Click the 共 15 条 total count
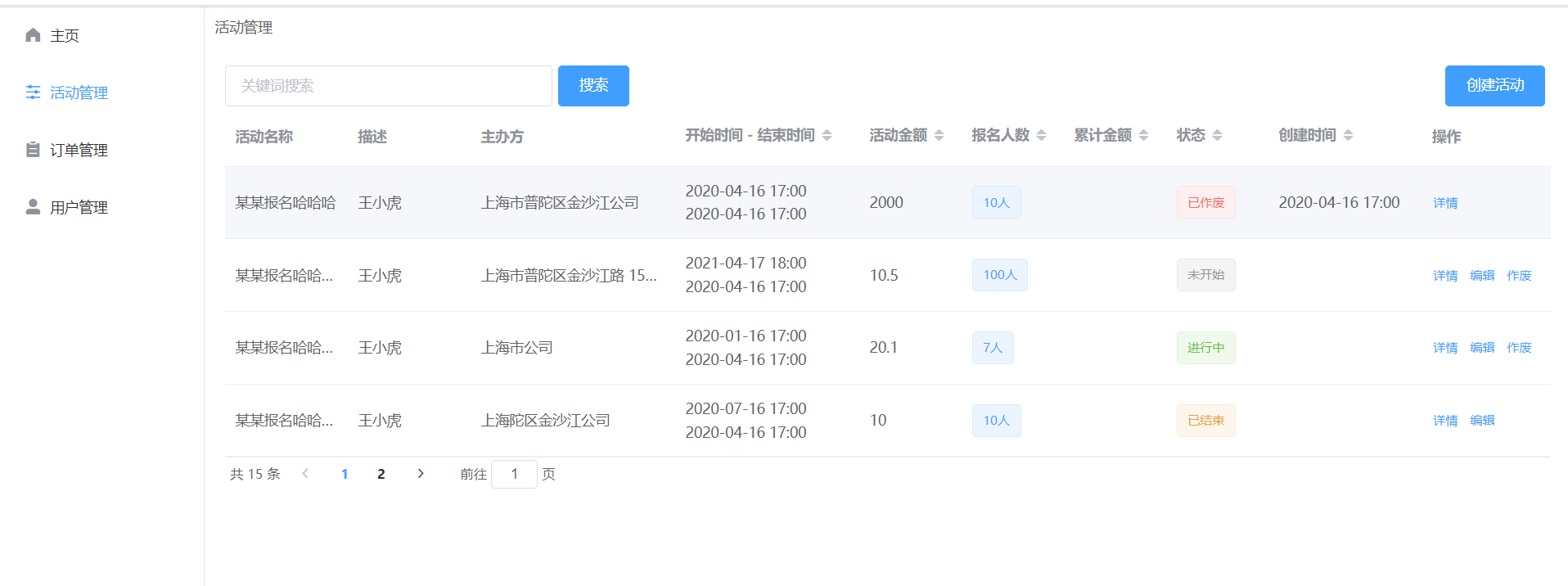Viewport: 1568px width, 586px height. click(x=255, y=474)
